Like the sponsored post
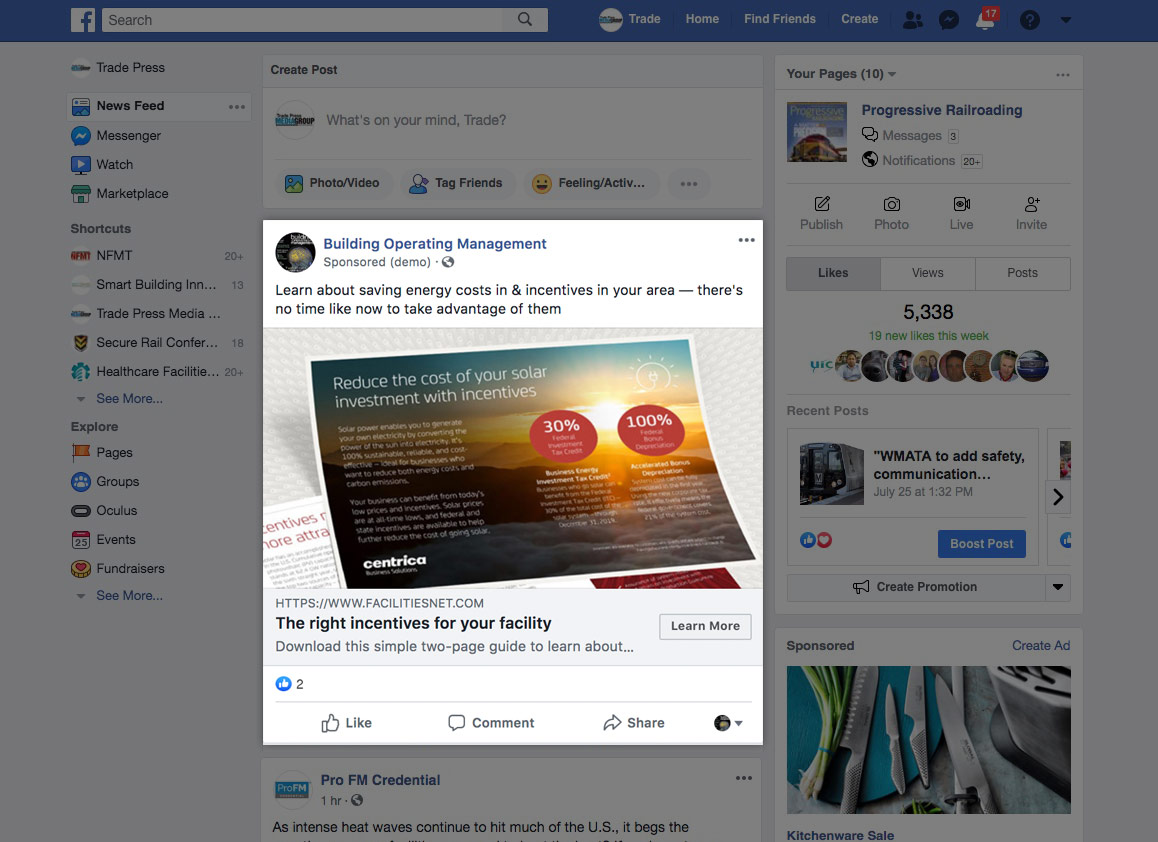This screenshot has width=1158, height=842. tap(346, 723)
